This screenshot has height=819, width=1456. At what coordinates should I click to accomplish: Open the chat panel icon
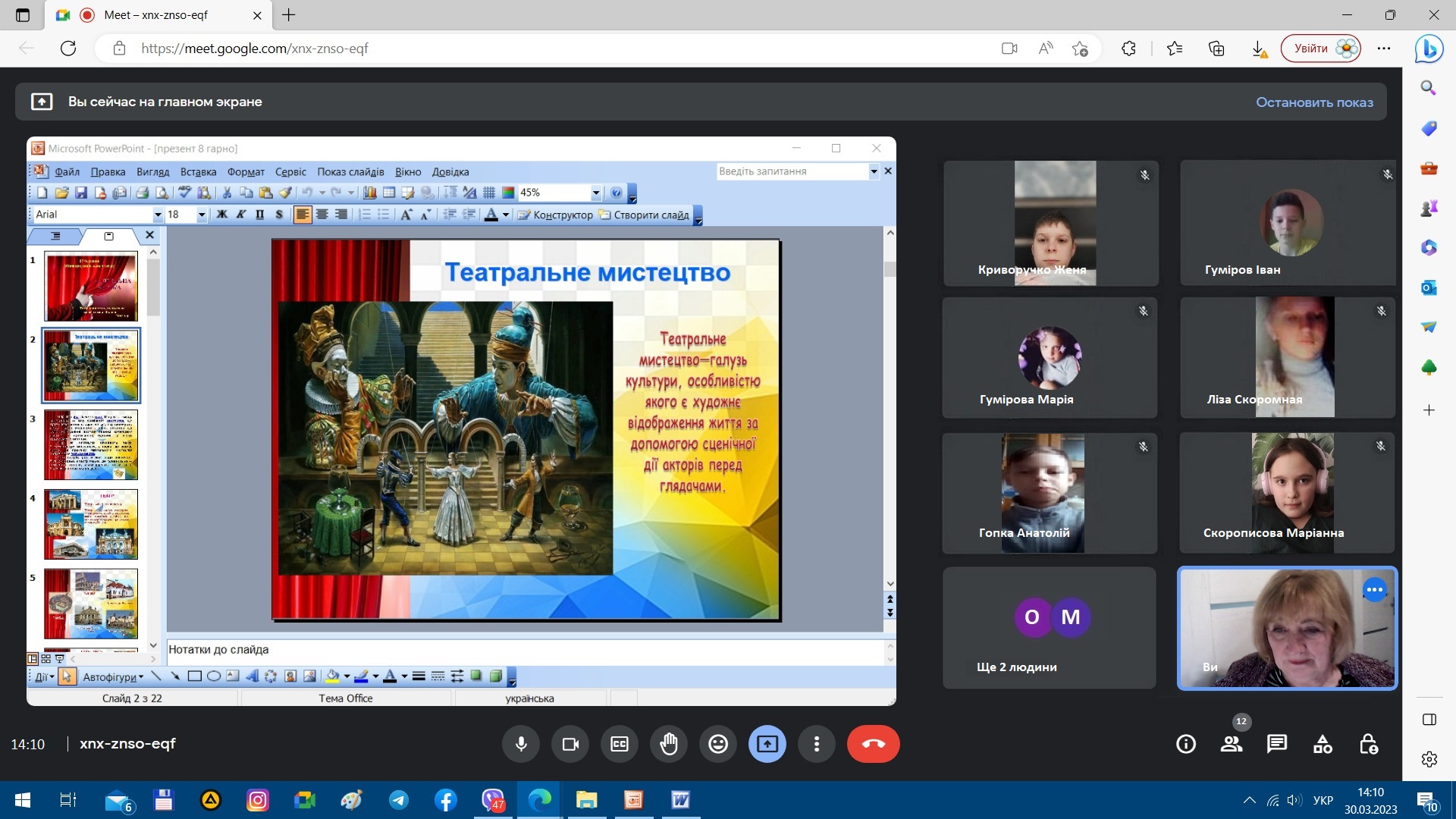click(1277, 744)
